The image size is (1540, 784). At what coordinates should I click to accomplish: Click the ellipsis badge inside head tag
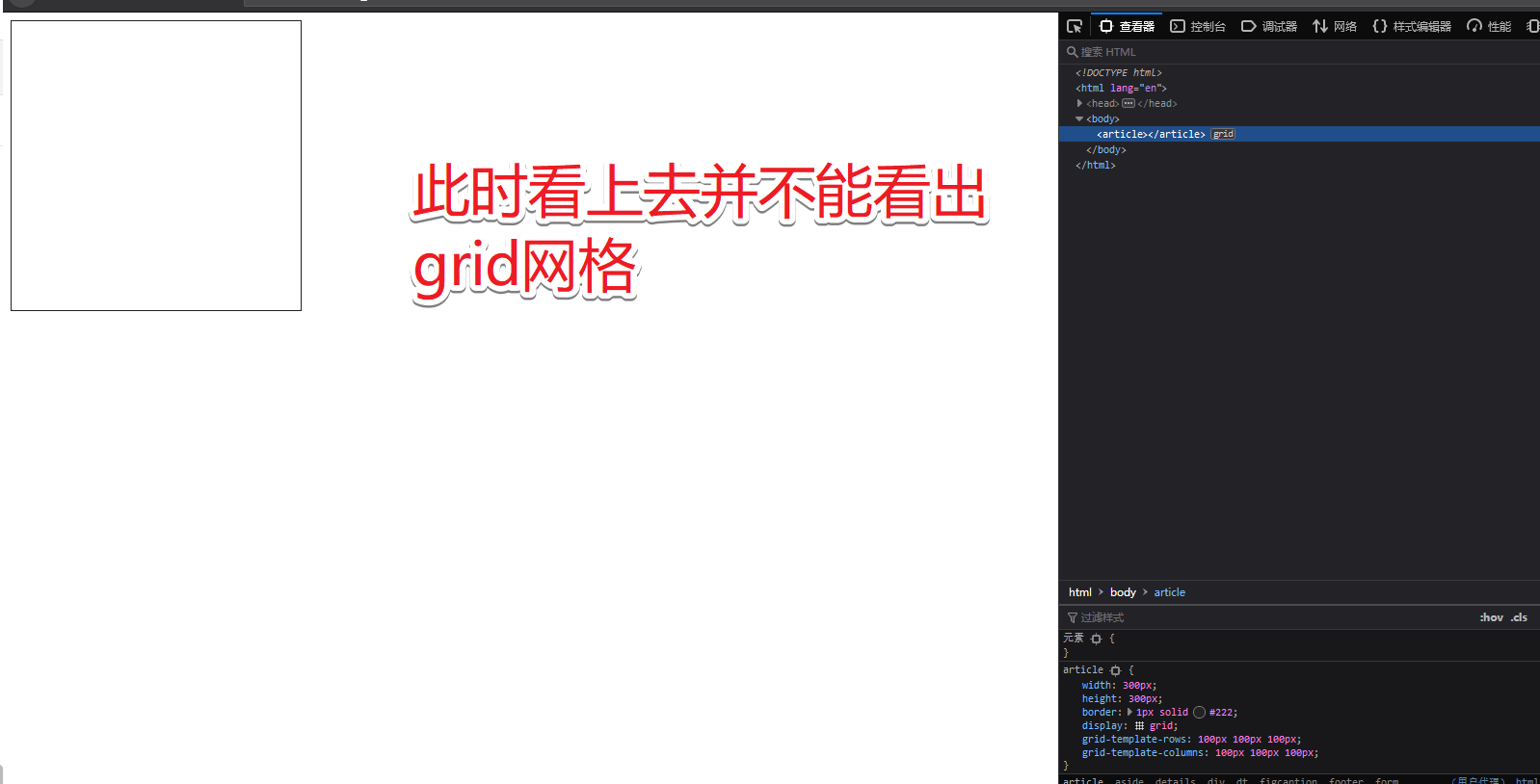1128,103
